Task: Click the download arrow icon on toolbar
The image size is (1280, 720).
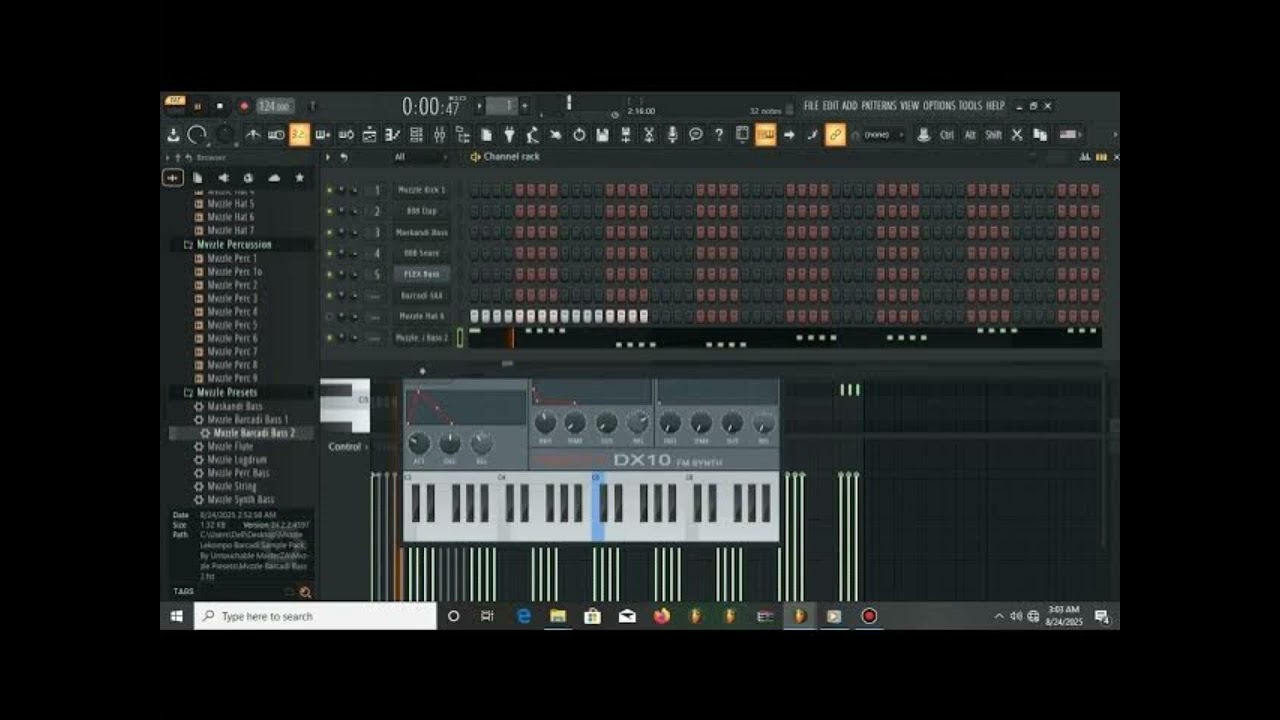Action: tap(174, 134)
